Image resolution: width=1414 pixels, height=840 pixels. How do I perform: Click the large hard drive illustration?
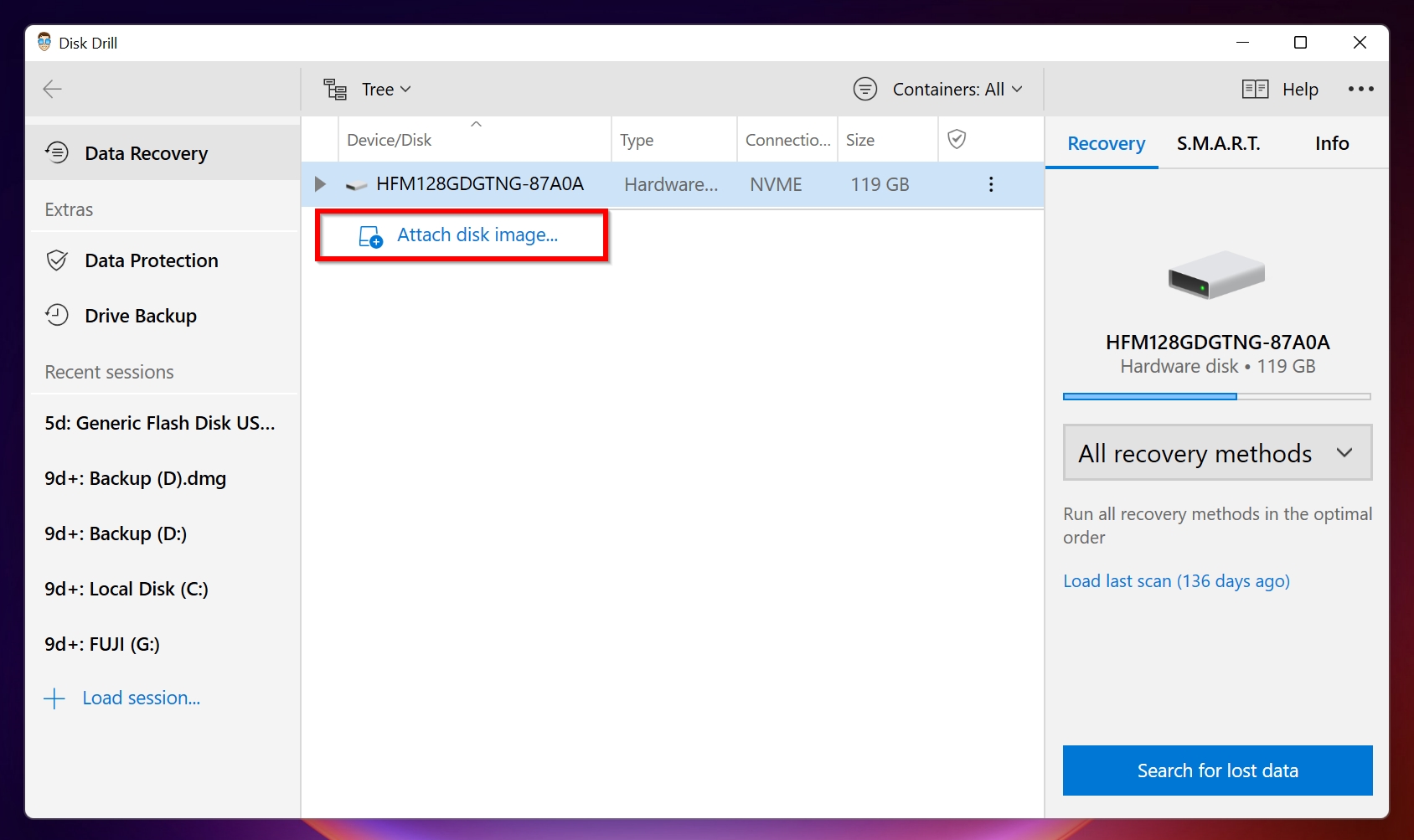click(x=1216, y=275)
